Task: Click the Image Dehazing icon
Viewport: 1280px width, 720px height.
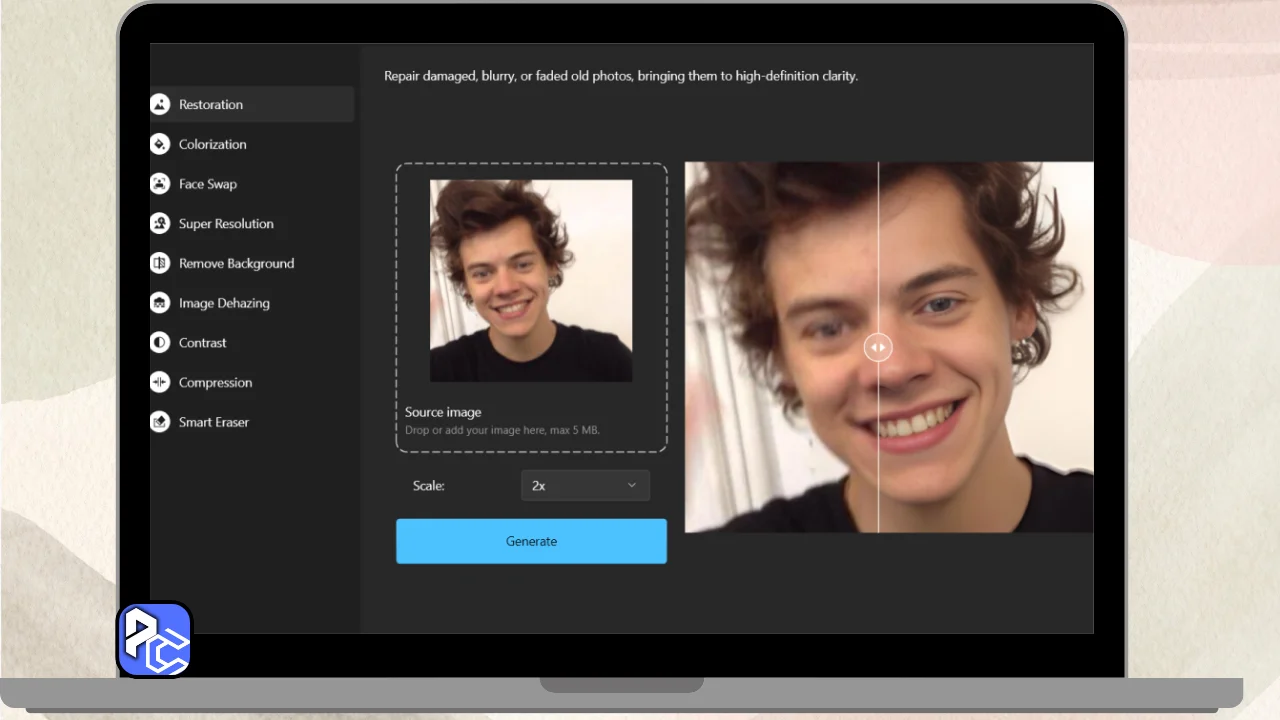Action: coord(160,303)
